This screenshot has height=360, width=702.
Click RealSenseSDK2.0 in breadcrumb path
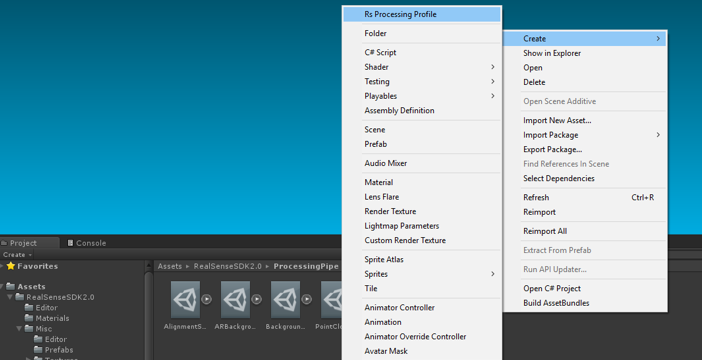(x=227, y=266)
